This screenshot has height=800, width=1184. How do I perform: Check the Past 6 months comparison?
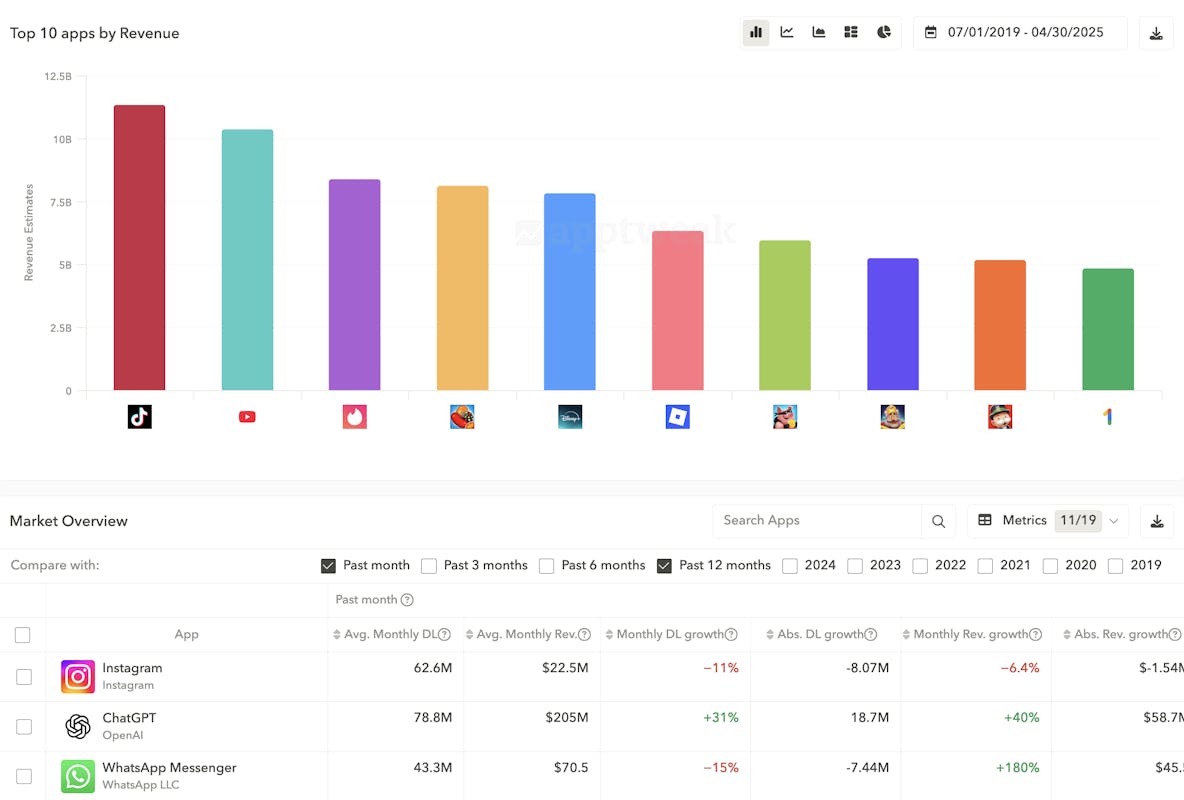point(547,566)
